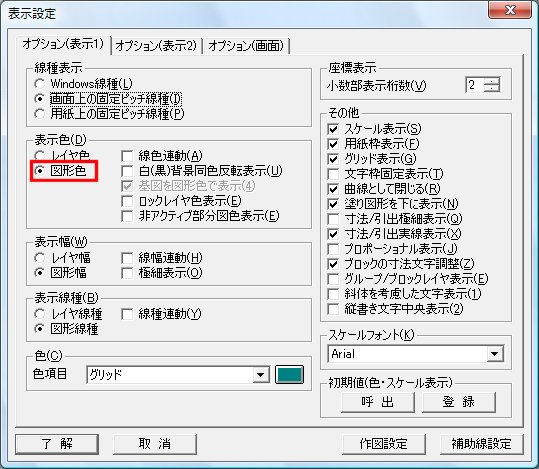Image resolution: width=539 pixels, height=469 pixels.
Task: Click the teal grid color swatch
Action: coord(289,374)
